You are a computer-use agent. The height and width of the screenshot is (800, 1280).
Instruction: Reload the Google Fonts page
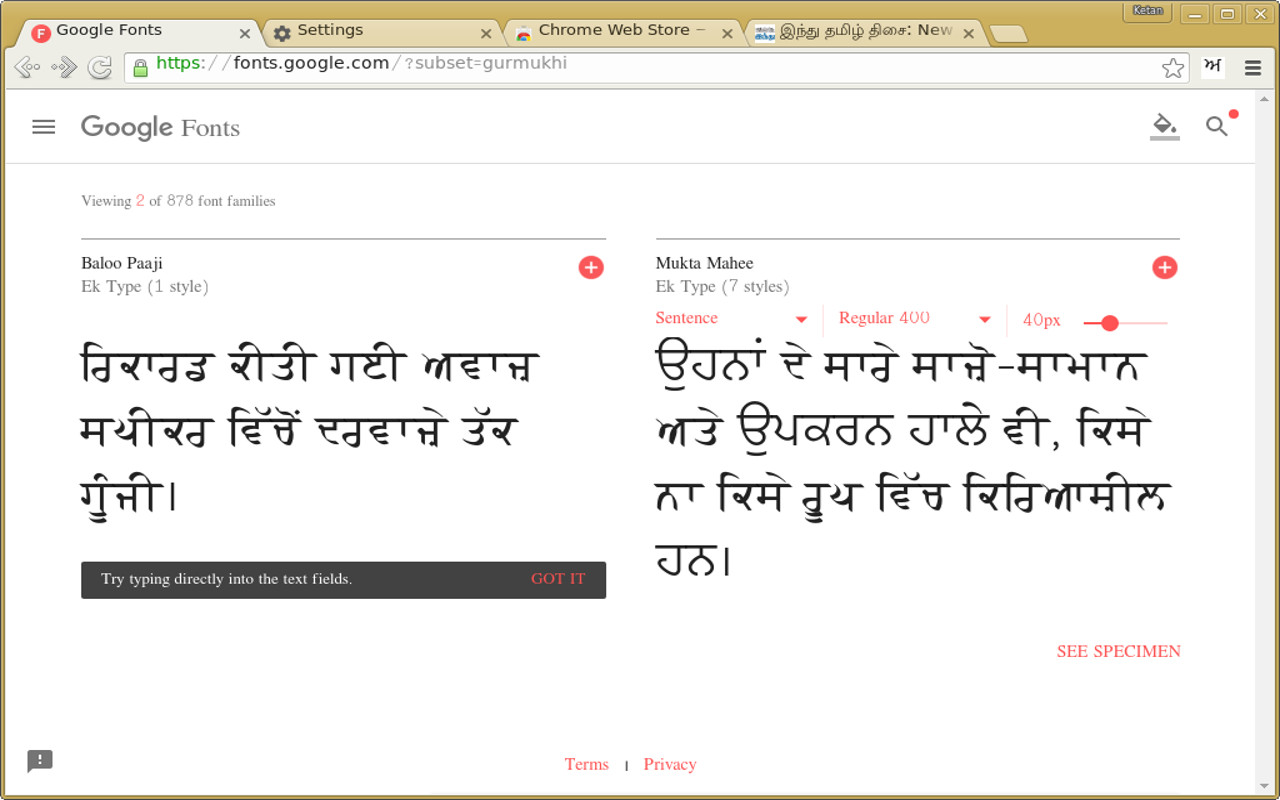click(99, 66)
